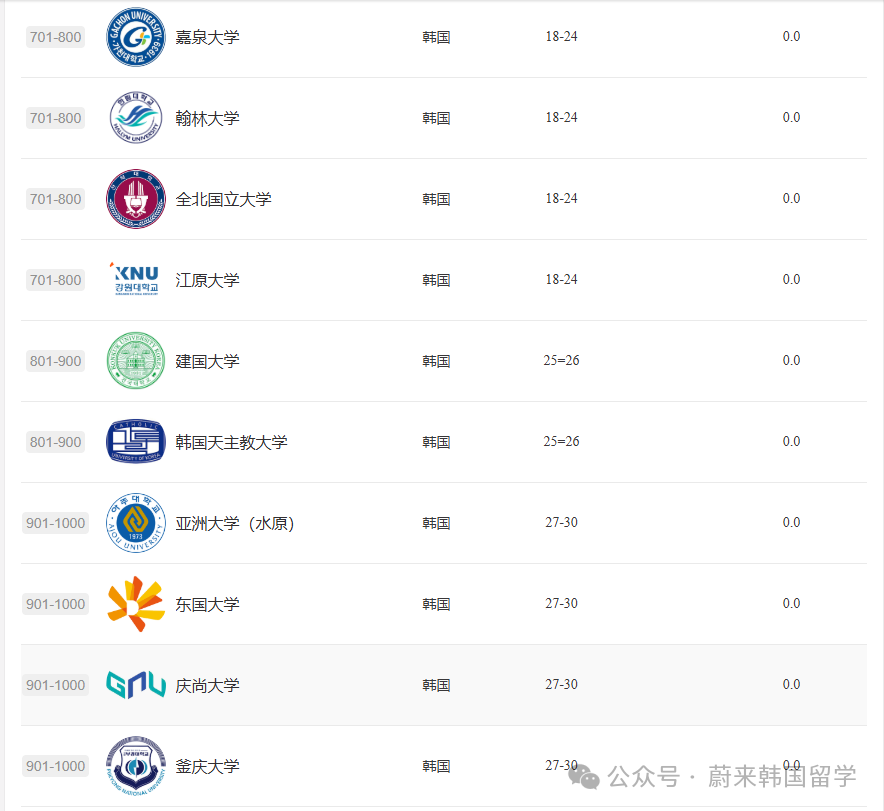The height and width of the screenshot is (811, 884).
Task: Click 韩国 in the 建国大学 row
Action: 436,361
